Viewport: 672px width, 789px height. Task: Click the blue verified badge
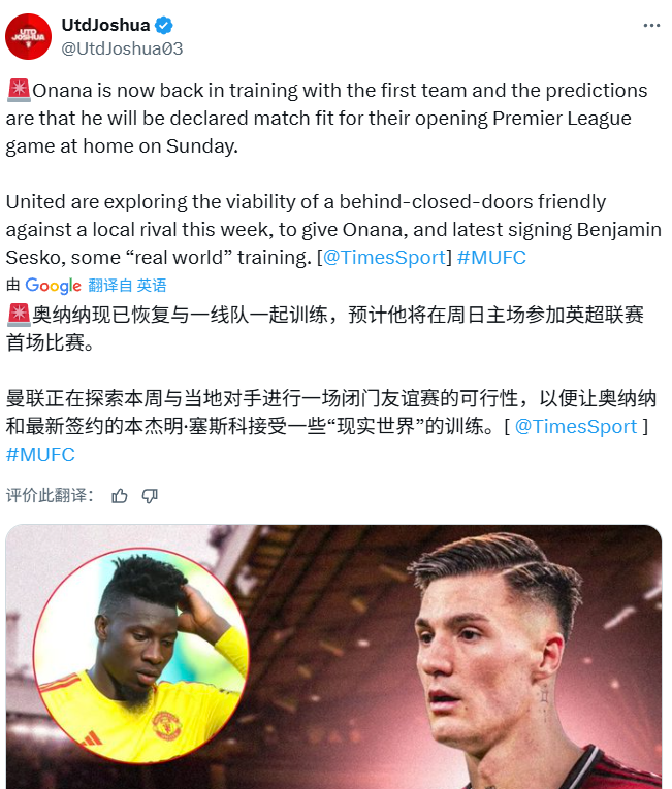(164, 25)
